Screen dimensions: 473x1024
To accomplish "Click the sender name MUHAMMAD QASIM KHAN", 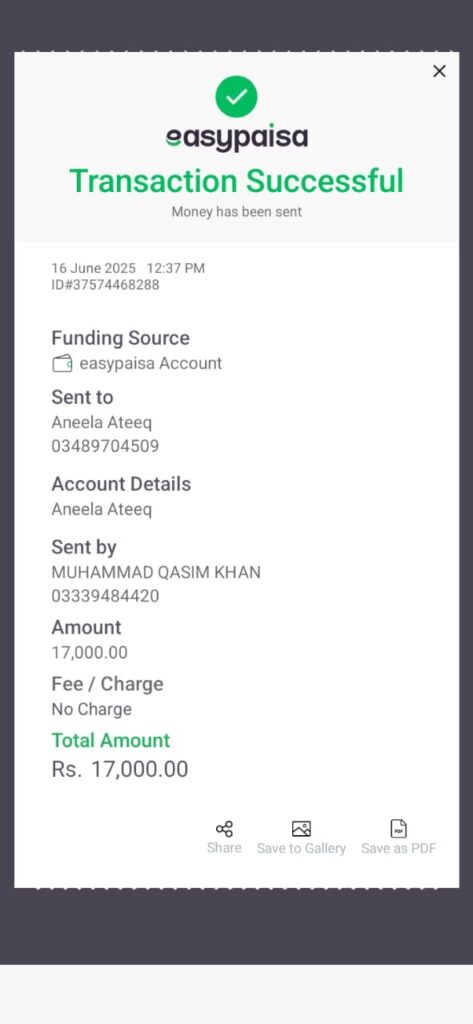I will [156, 572].
